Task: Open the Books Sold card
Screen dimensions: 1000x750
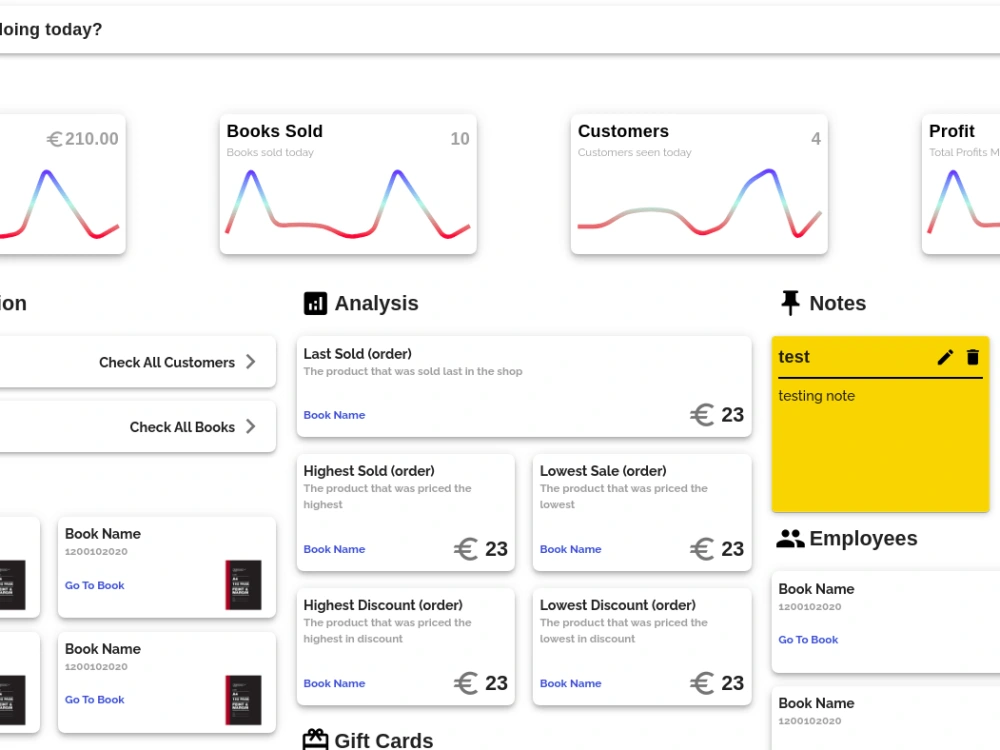Action: pyautogui.click(x=348, y=183)
